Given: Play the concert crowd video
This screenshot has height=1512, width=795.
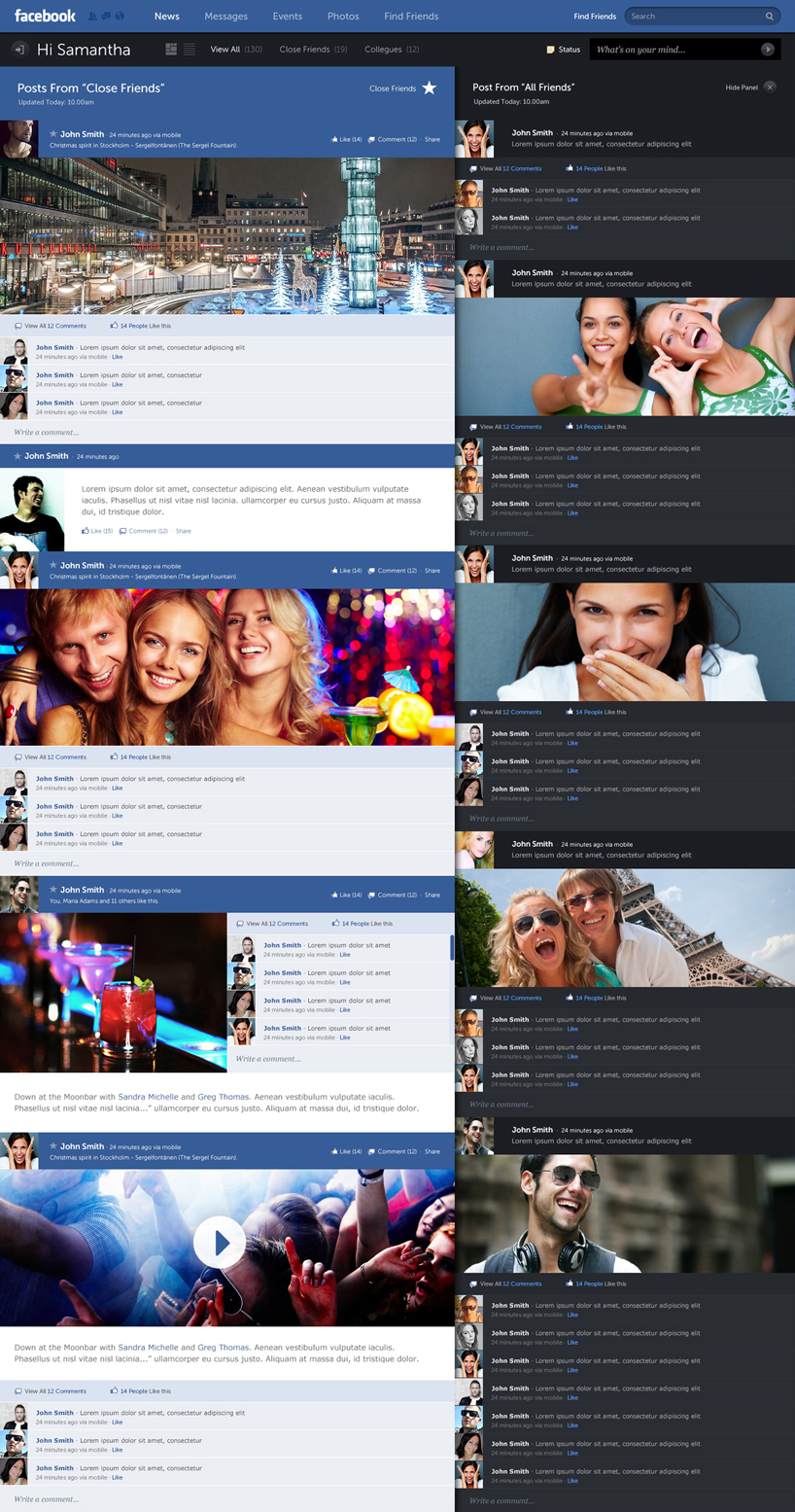Looking at the screenshot, I should (219, 1242).
